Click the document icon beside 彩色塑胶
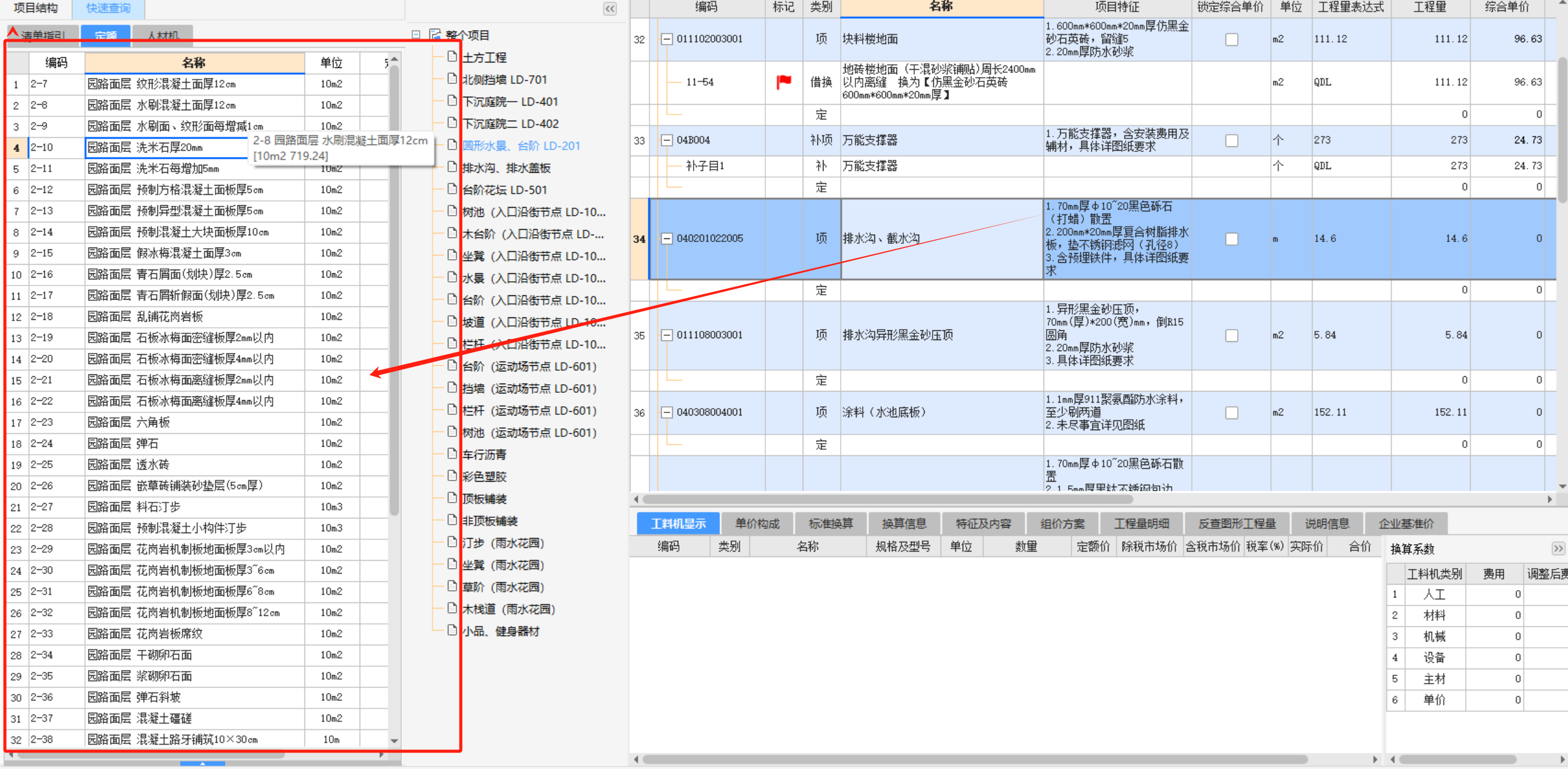The image size is (1568, 769). tap(452, 475)
